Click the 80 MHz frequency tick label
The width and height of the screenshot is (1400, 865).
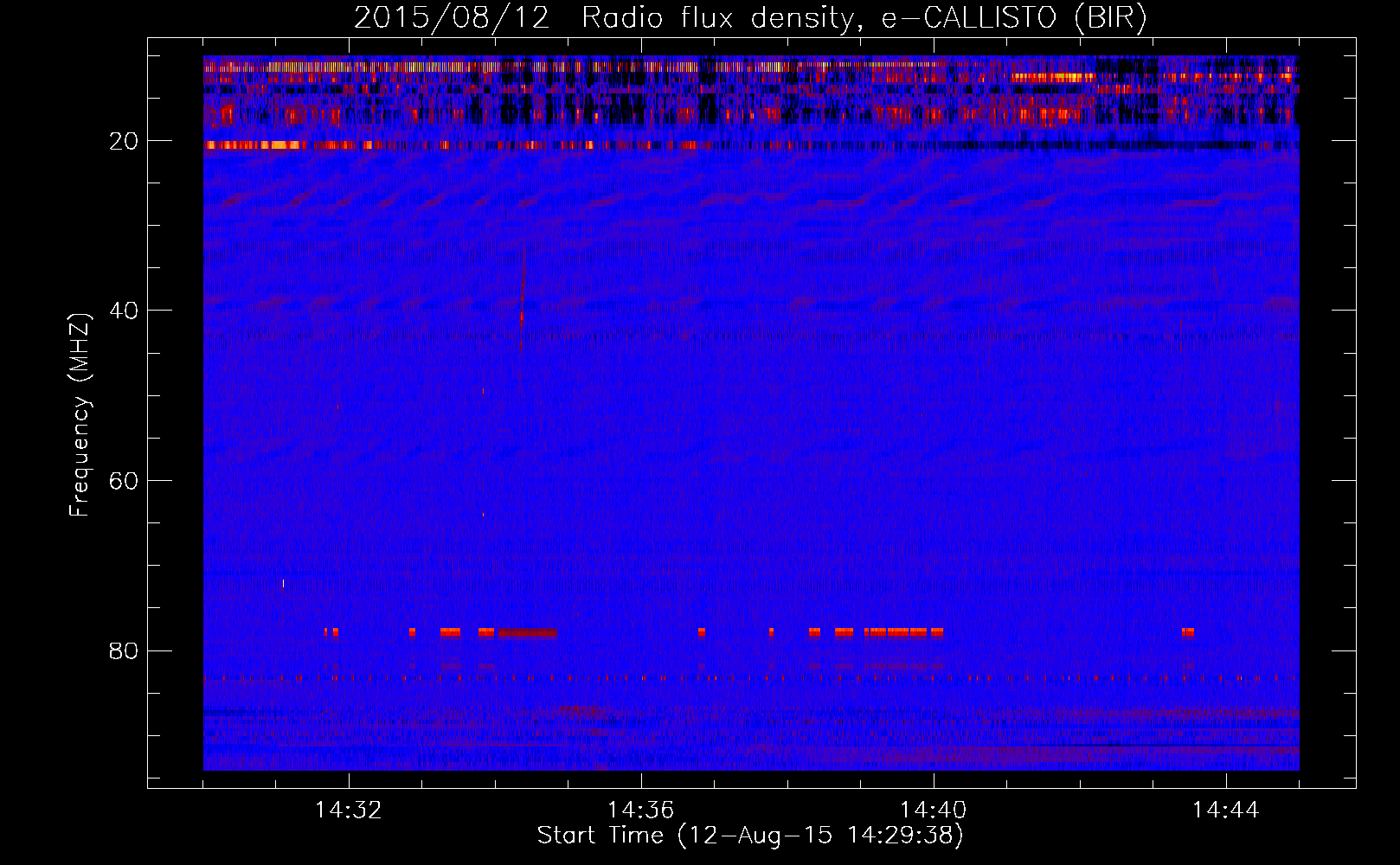[124, 651]
